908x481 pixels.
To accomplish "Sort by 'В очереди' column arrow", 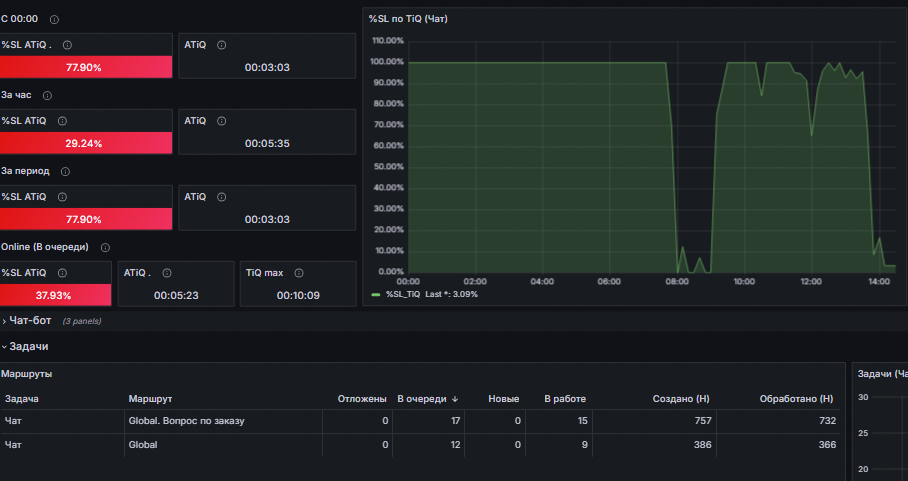I will 455,399.
